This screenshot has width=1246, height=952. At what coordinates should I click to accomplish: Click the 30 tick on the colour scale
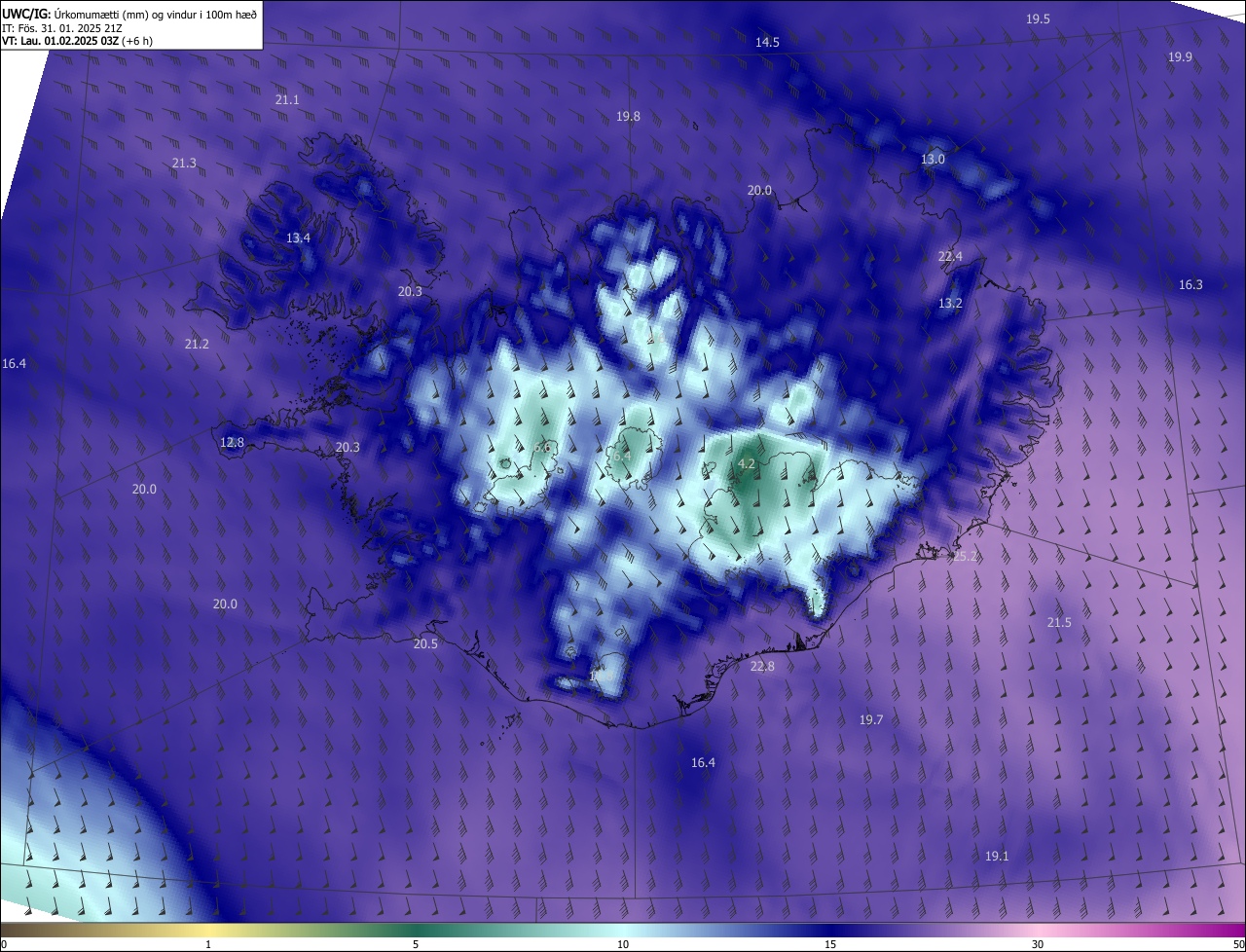[1038, 944]
